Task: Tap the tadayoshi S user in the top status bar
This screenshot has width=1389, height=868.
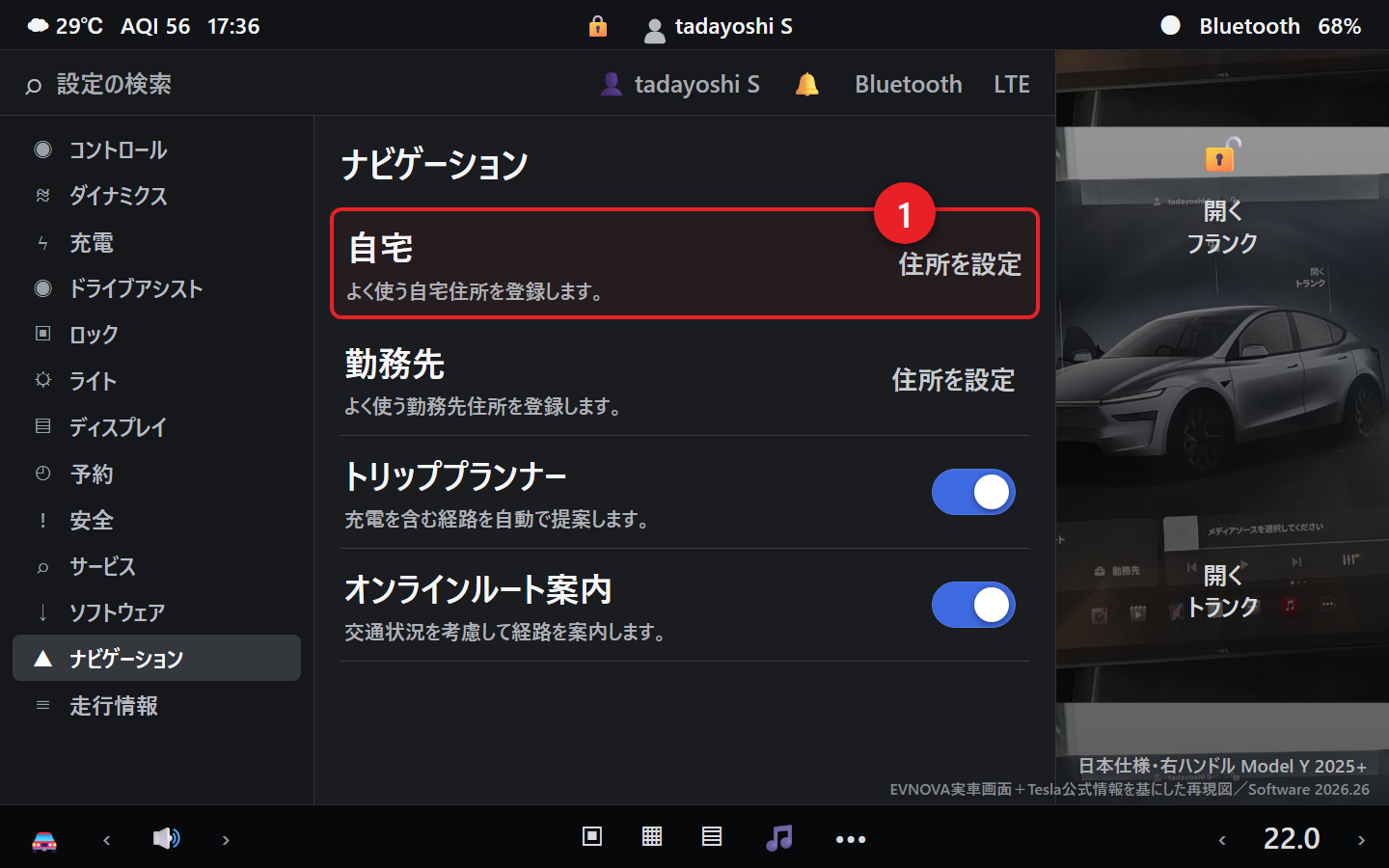Action: [719, 27]
